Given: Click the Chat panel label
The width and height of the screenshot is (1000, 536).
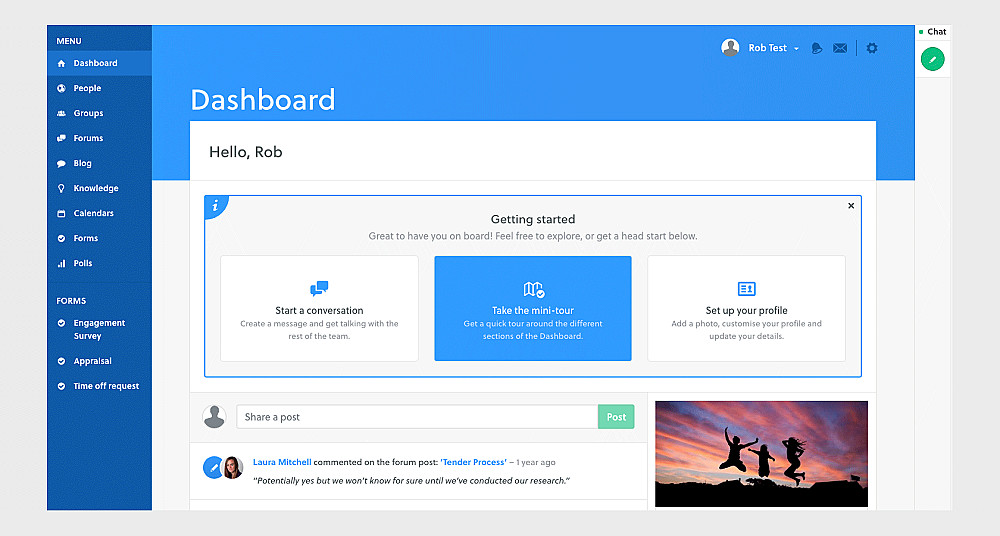Looking at the screenshot, I should pos(936,31).
